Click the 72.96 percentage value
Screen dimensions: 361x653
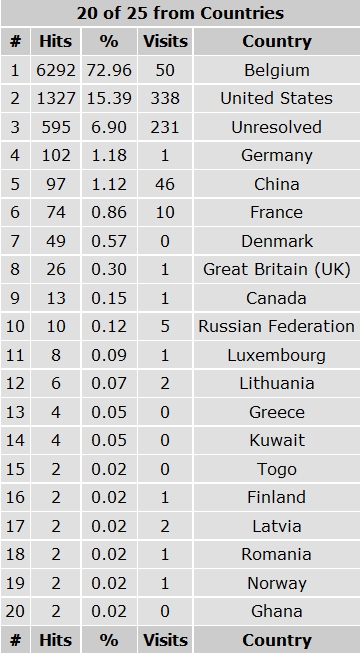tap(109, 70)
